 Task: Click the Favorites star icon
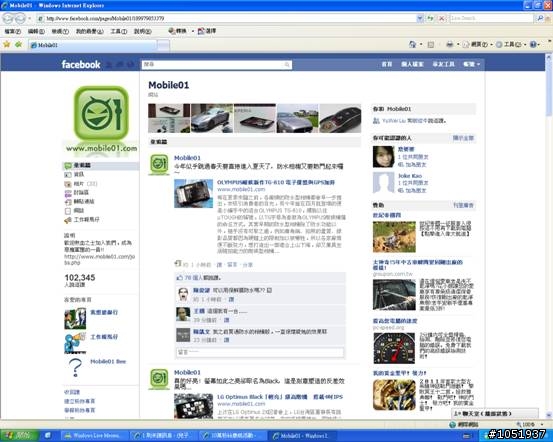pyautogui.click(x=7, y=44)
